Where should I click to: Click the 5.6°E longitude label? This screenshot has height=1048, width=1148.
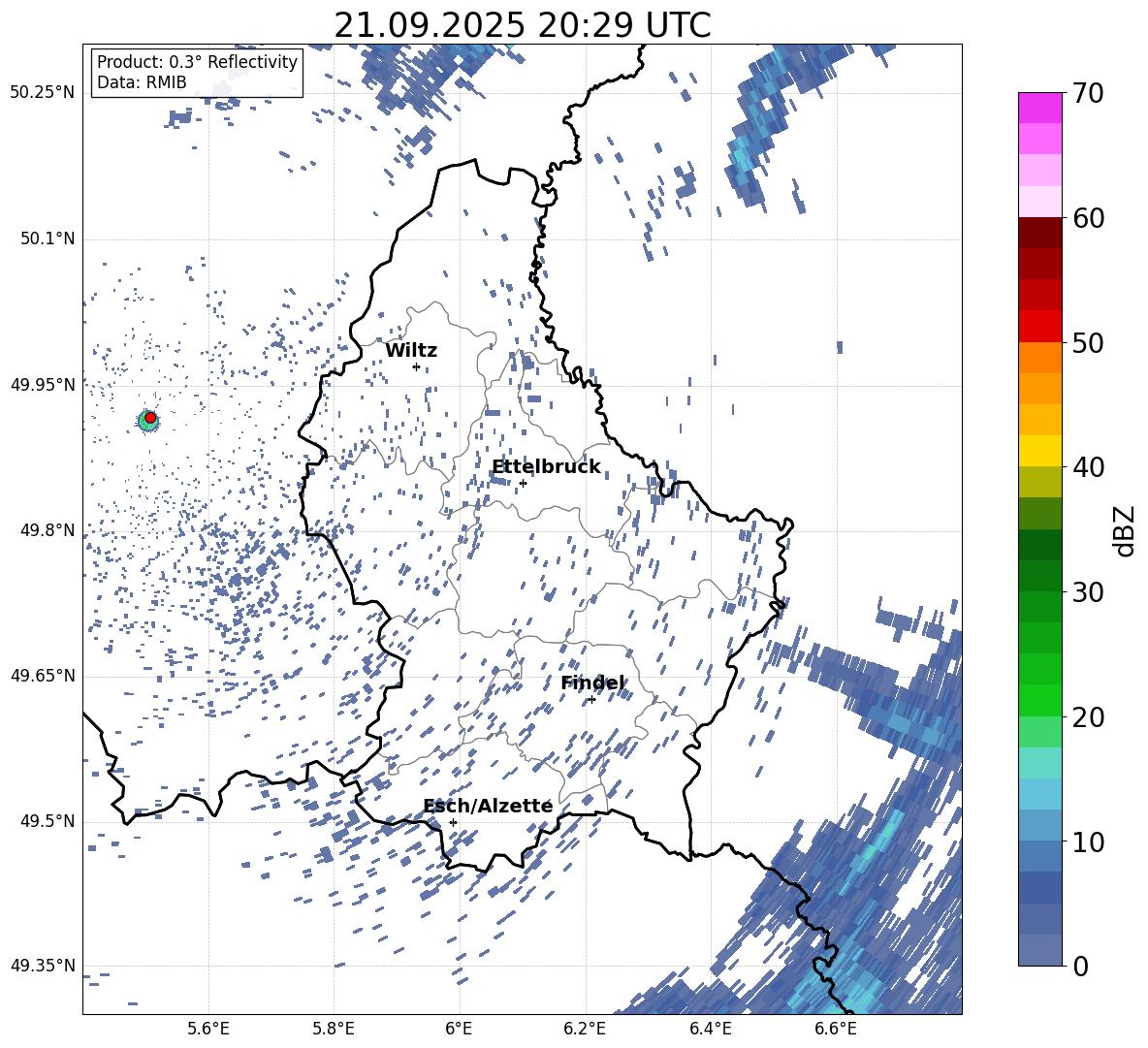click(207, 1029)
